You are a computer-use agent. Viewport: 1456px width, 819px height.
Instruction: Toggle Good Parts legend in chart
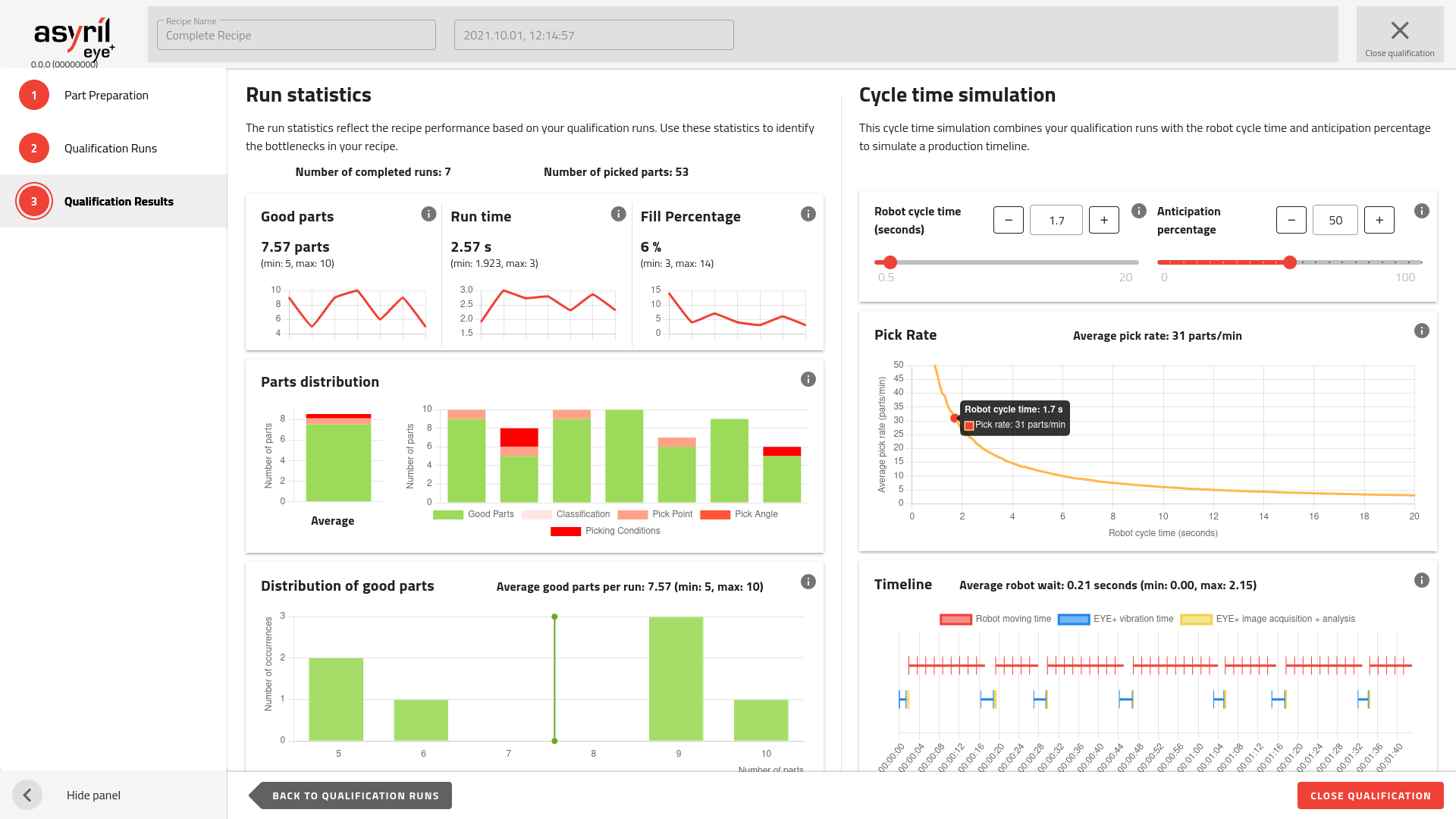tap(474, 514)
